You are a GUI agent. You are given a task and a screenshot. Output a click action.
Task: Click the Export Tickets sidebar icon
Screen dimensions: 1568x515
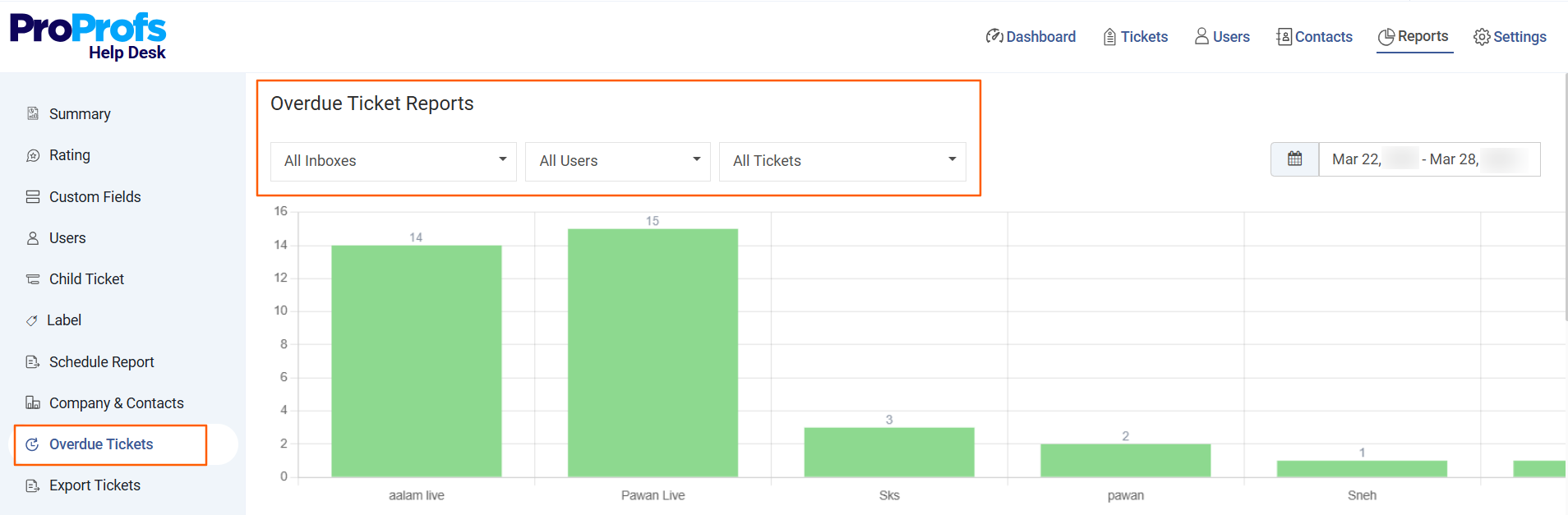click(33, 485)
